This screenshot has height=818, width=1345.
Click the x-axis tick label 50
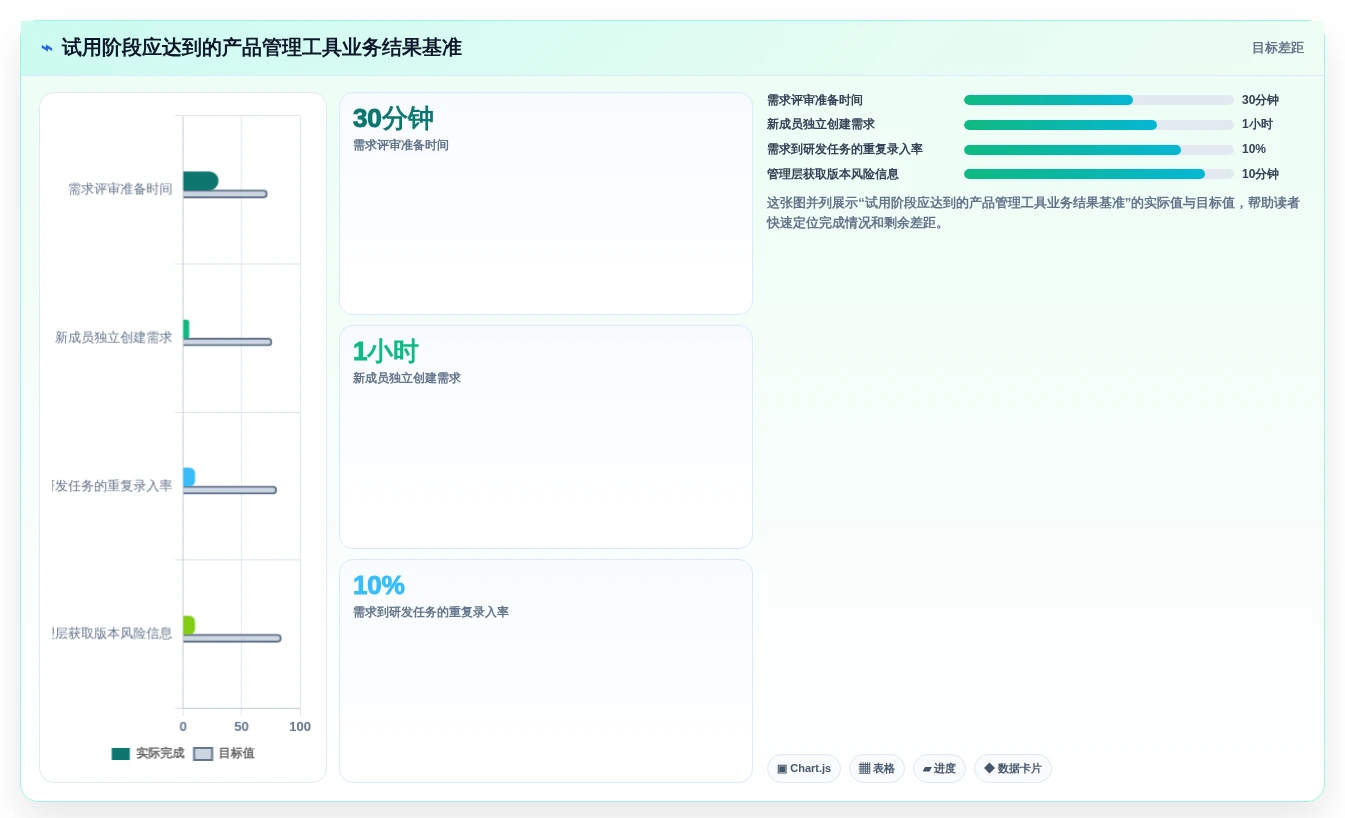pyautogui.click(x=241, y=727)
